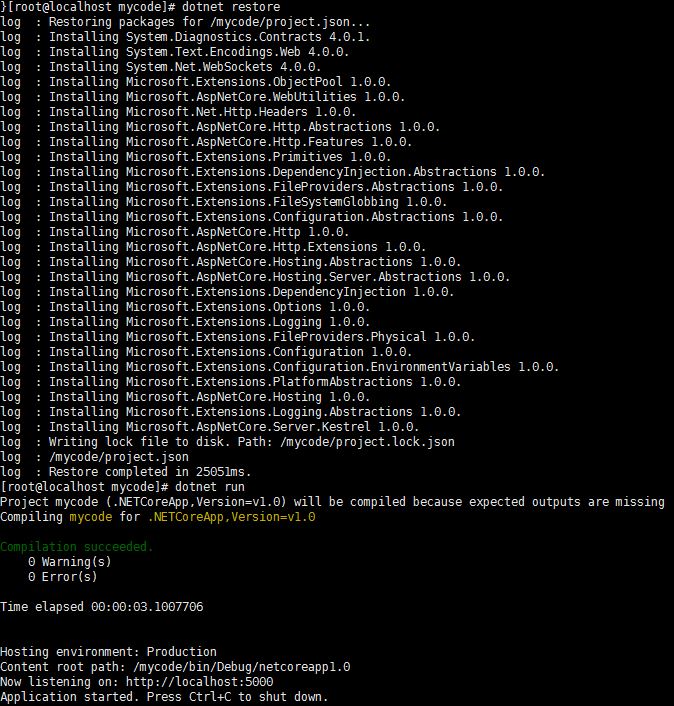Select 'Microsoft.Extensions.Configuration.EnvironmentVariables 1.0.0.' text
674x706 pixels.
tap(342, 367)
